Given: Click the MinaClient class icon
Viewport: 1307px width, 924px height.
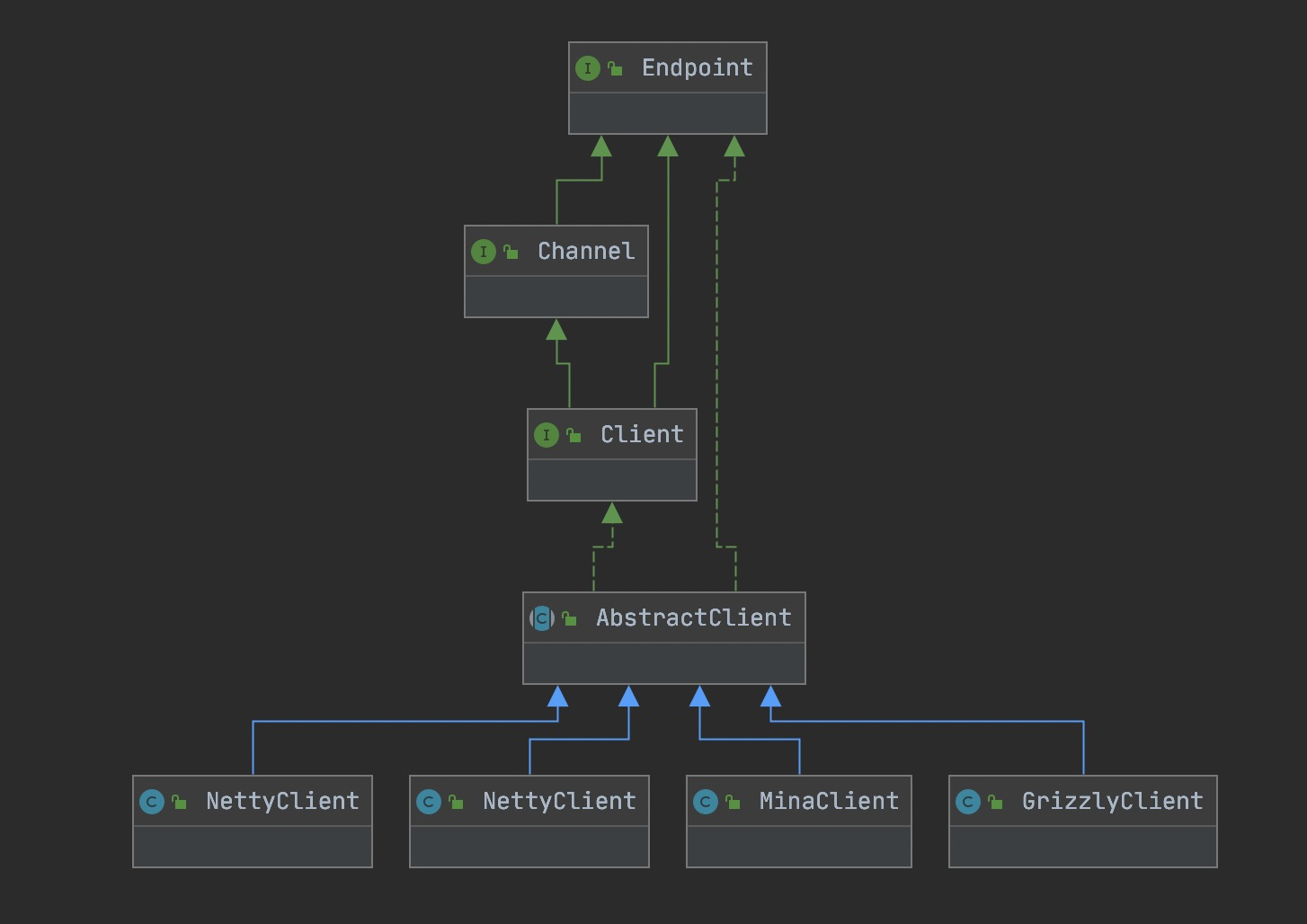Looking at the screenshot, I should (706, 802).
